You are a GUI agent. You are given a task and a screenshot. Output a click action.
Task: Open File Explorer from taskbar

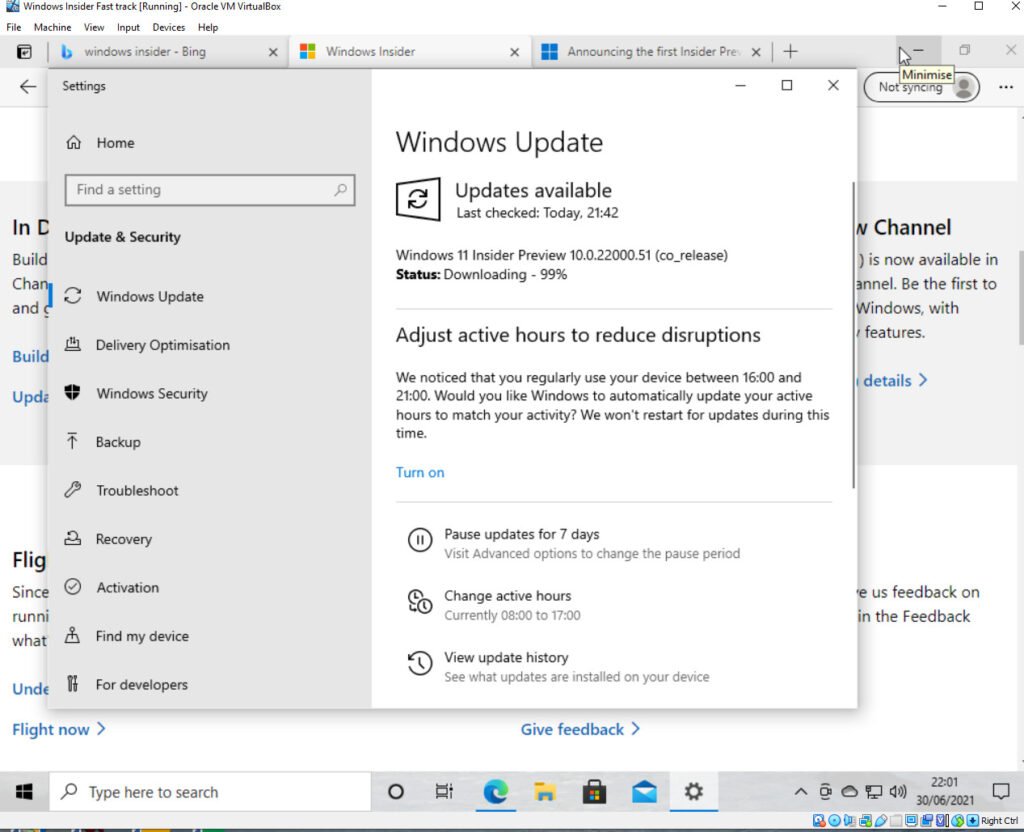click(x=545, y=792)
